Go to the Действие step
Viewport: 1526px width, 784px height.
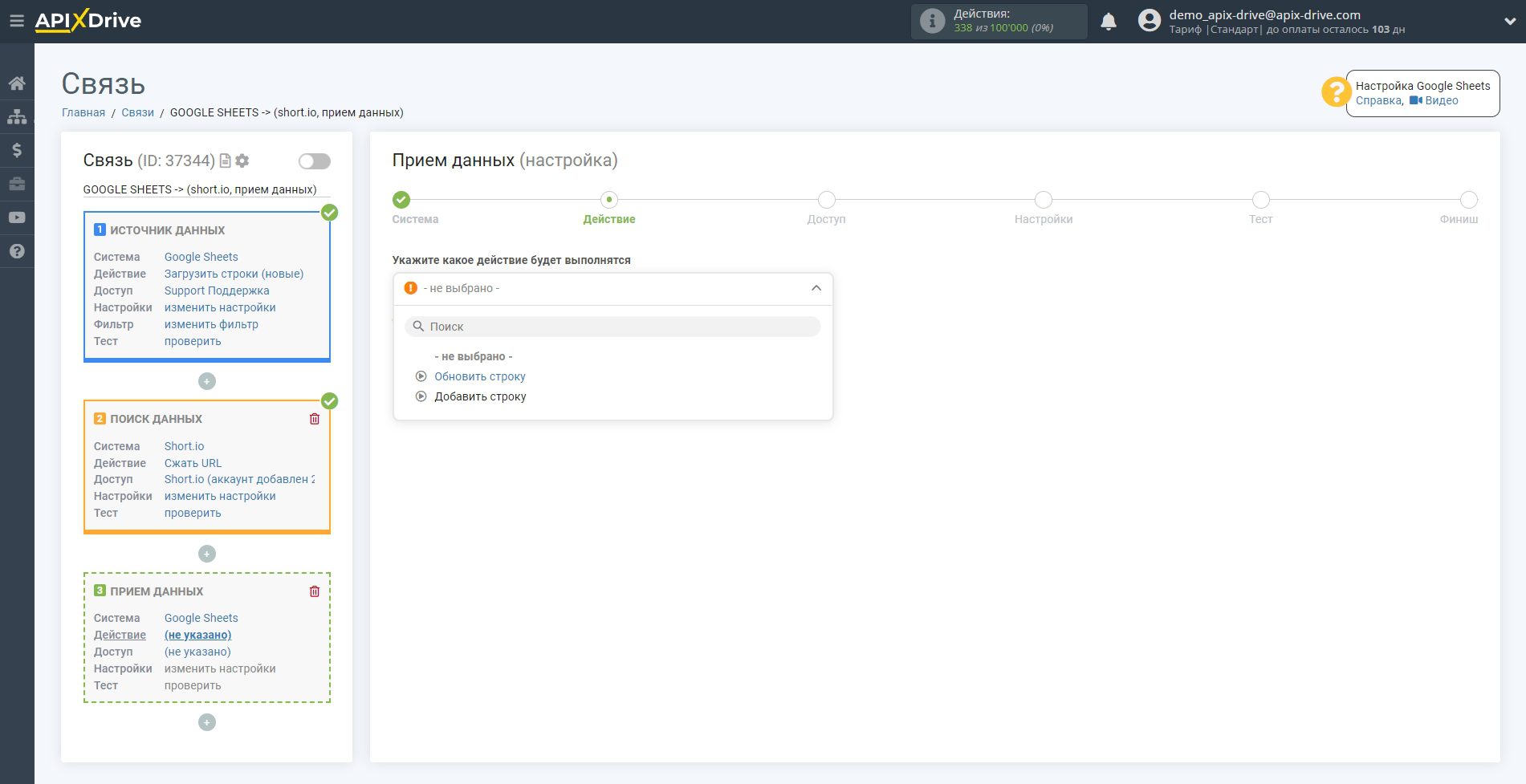tap(609, 200)
